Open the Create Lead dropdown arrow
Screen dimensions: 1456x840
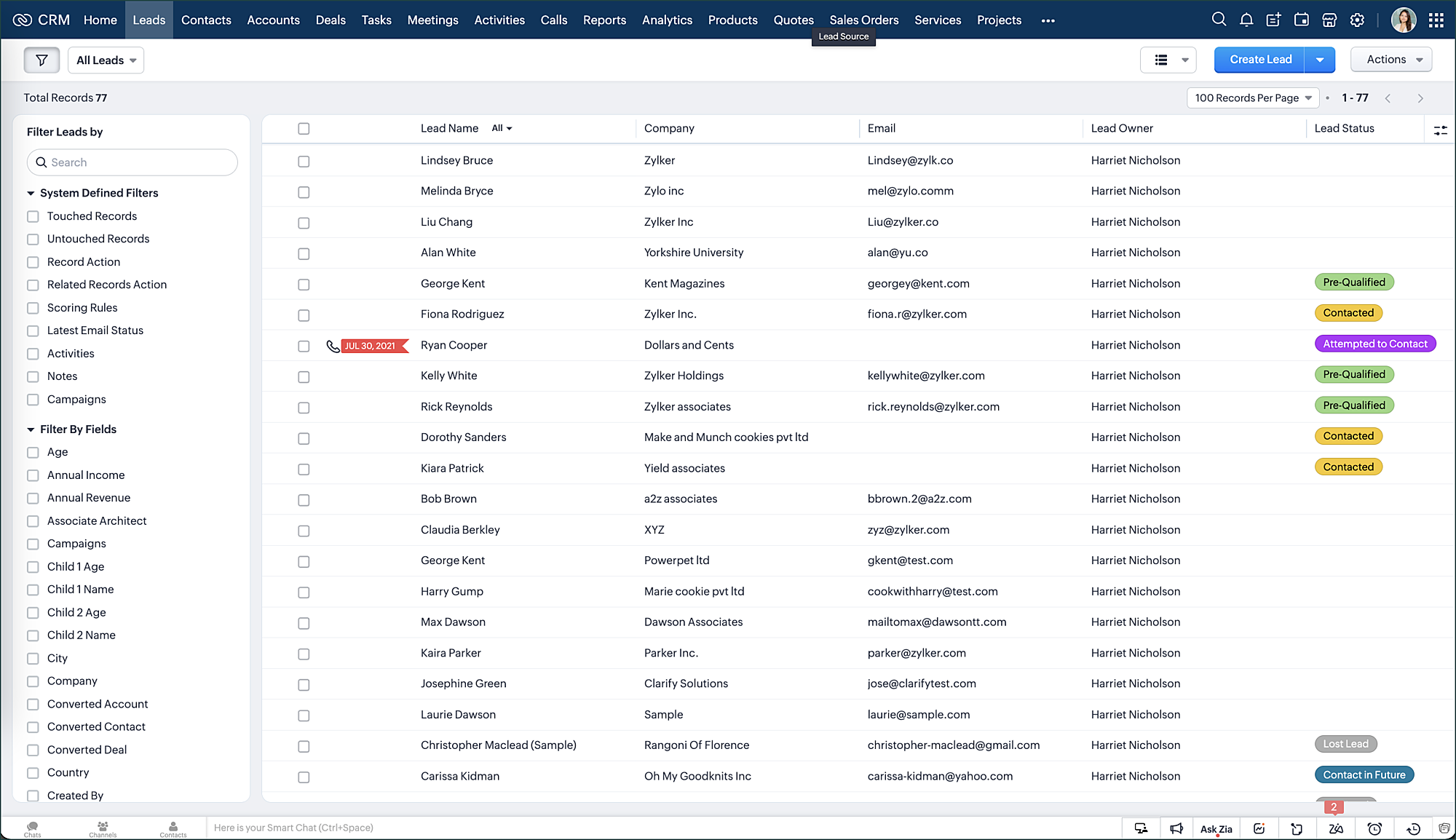pyautogui.click(x=1320, y=60)
